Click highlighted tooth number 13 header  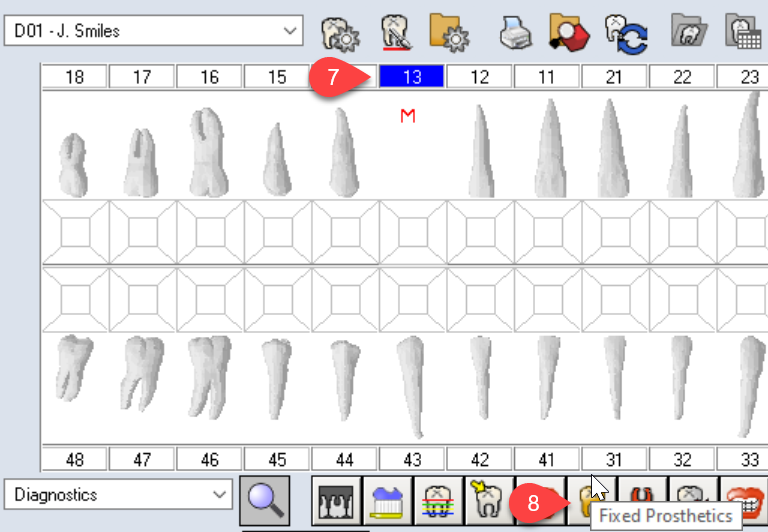point(412,77)
